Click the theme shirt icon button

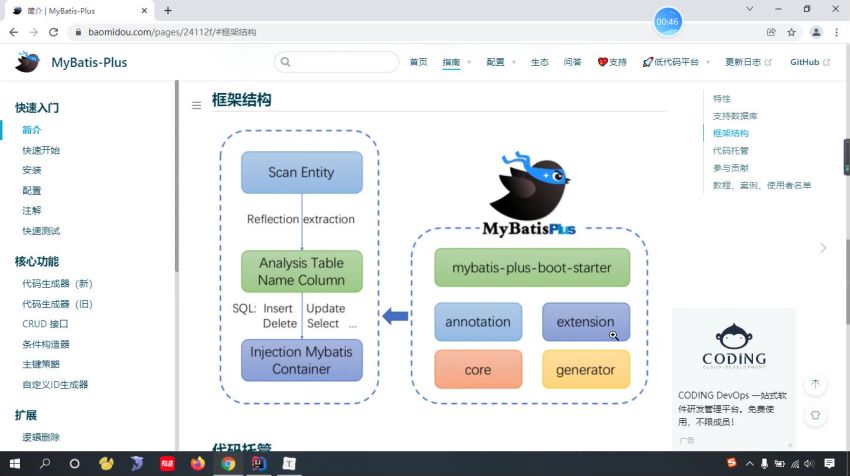(x=815, y=415)
